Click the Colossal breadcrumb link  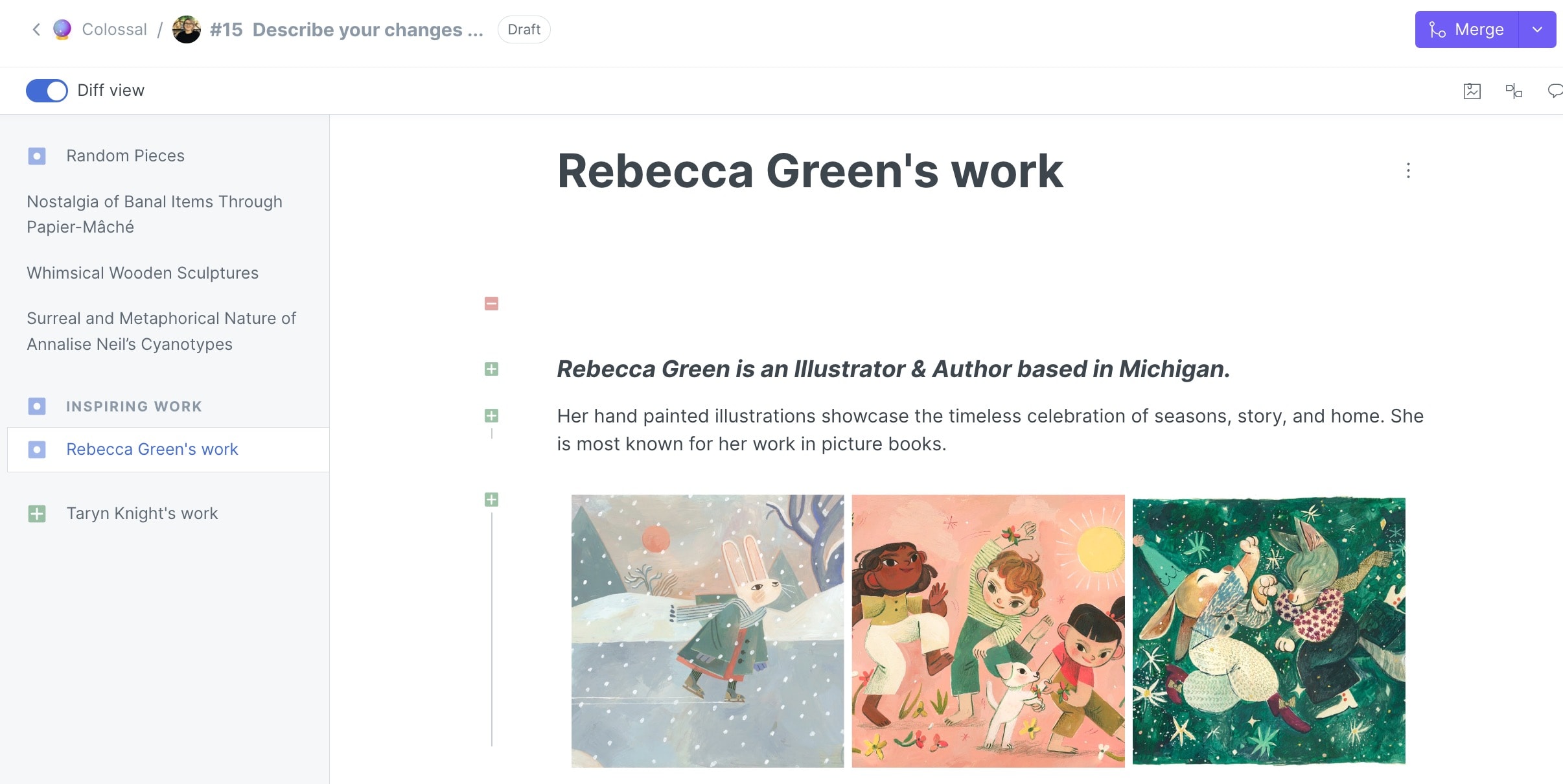coord(115,29)
